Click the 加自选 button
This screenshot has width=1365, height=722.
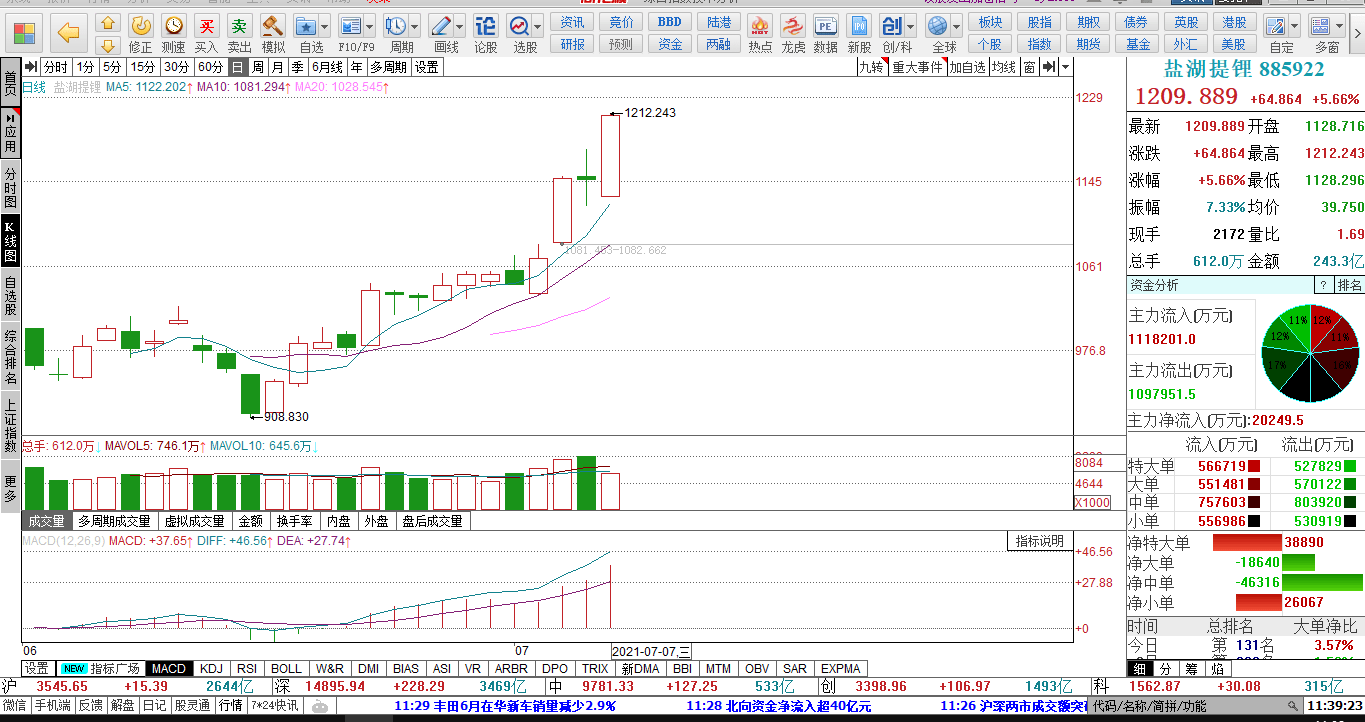click(967, 67)
